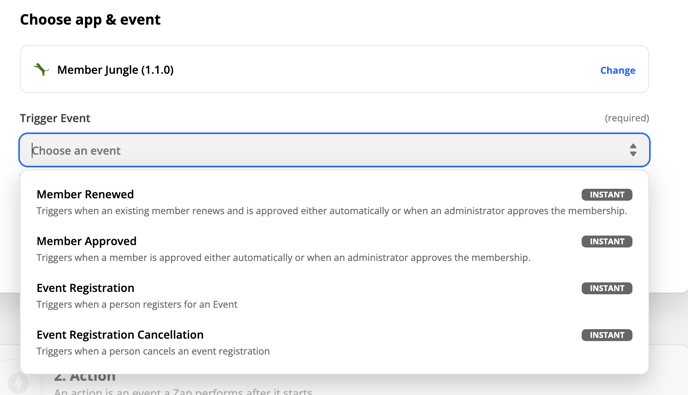Click the Member Jungle (1.1.0) app name

[115, 70]
